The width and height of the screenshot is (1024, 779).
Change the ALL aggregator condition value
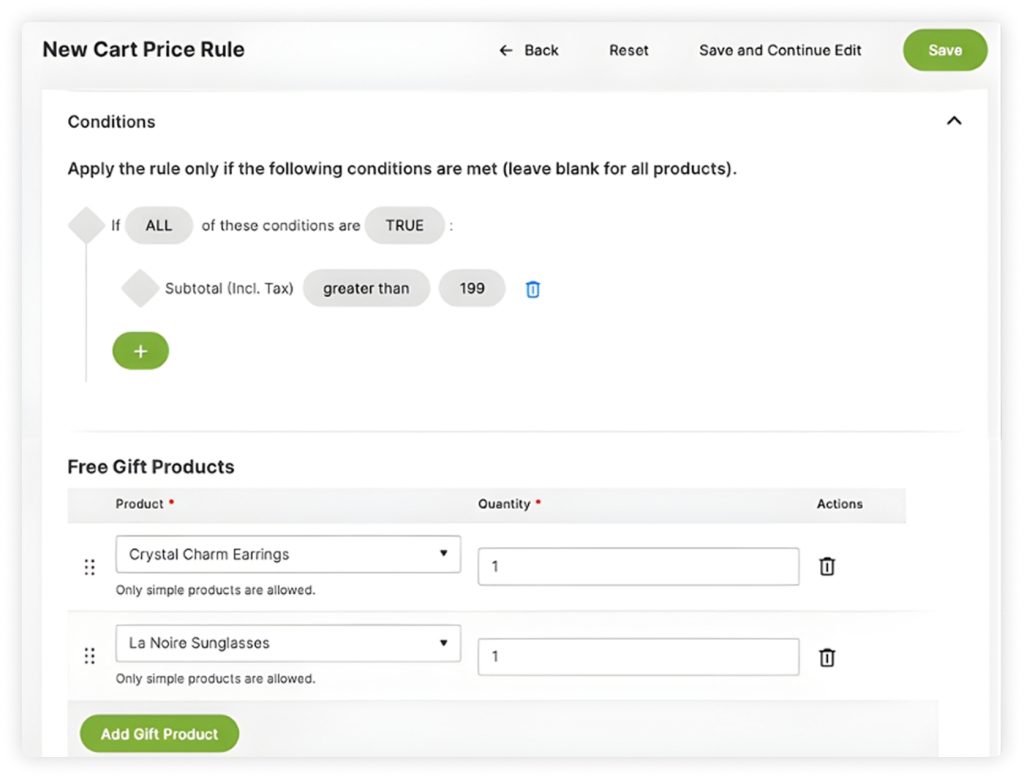pos(159,225)
